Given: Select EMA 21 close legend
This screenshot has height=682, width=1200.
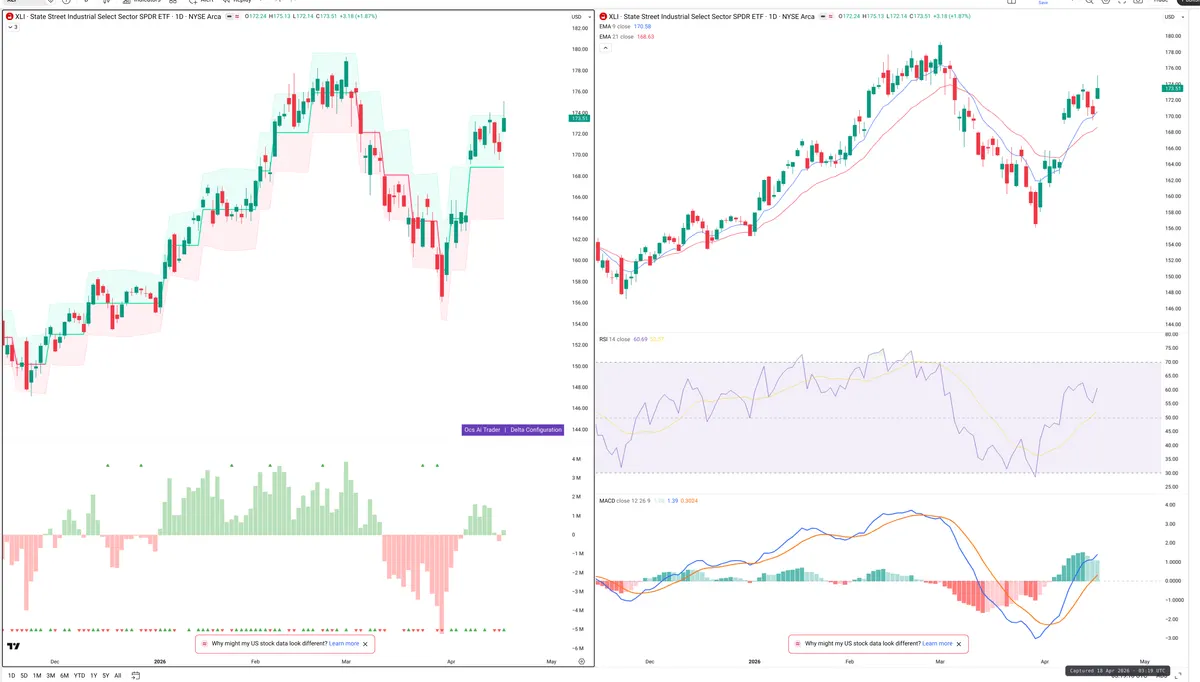Looking at the screenshot, I should (x=615, y=37).
